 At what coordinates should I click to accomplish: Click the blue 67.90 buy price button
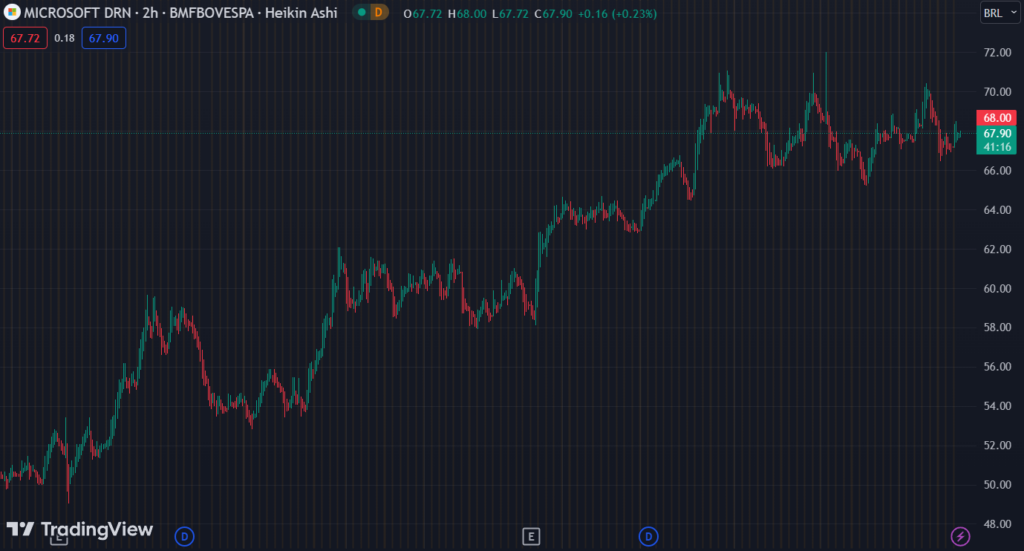pos(104,38)
